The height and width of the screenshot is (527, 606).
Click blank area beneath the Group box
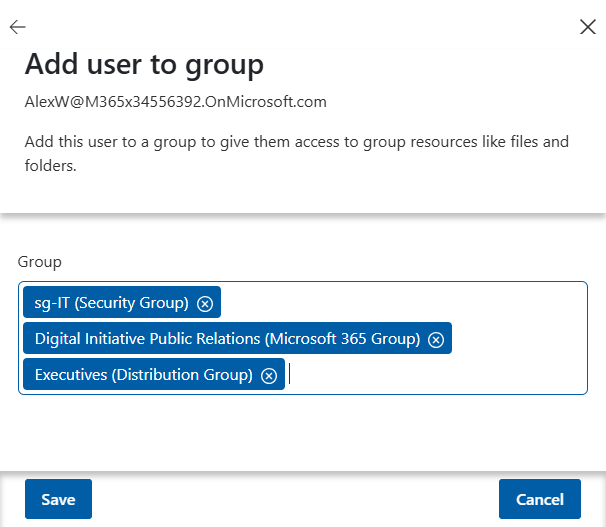(x=300, y=430)
